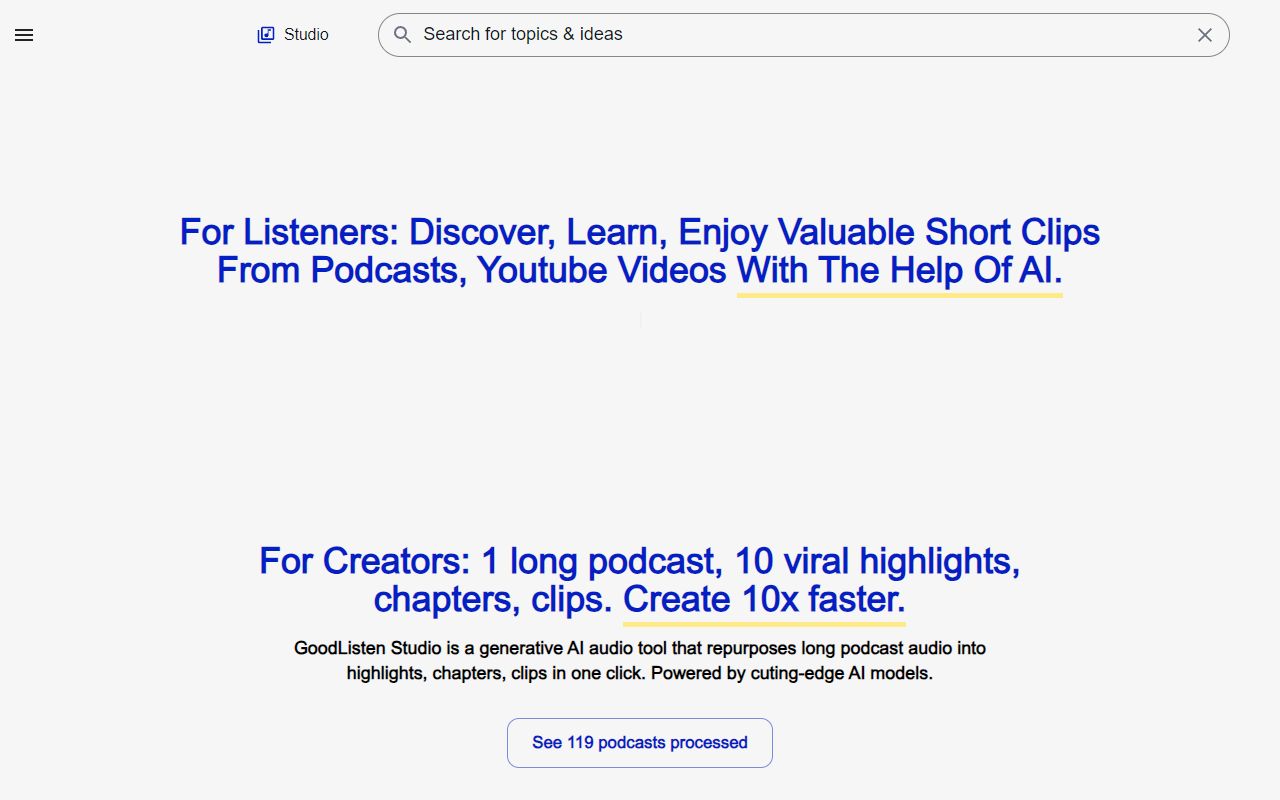The image size is (1280, 800).
Task: Click the Studio logo icon in the header
Action: point(265,34)
